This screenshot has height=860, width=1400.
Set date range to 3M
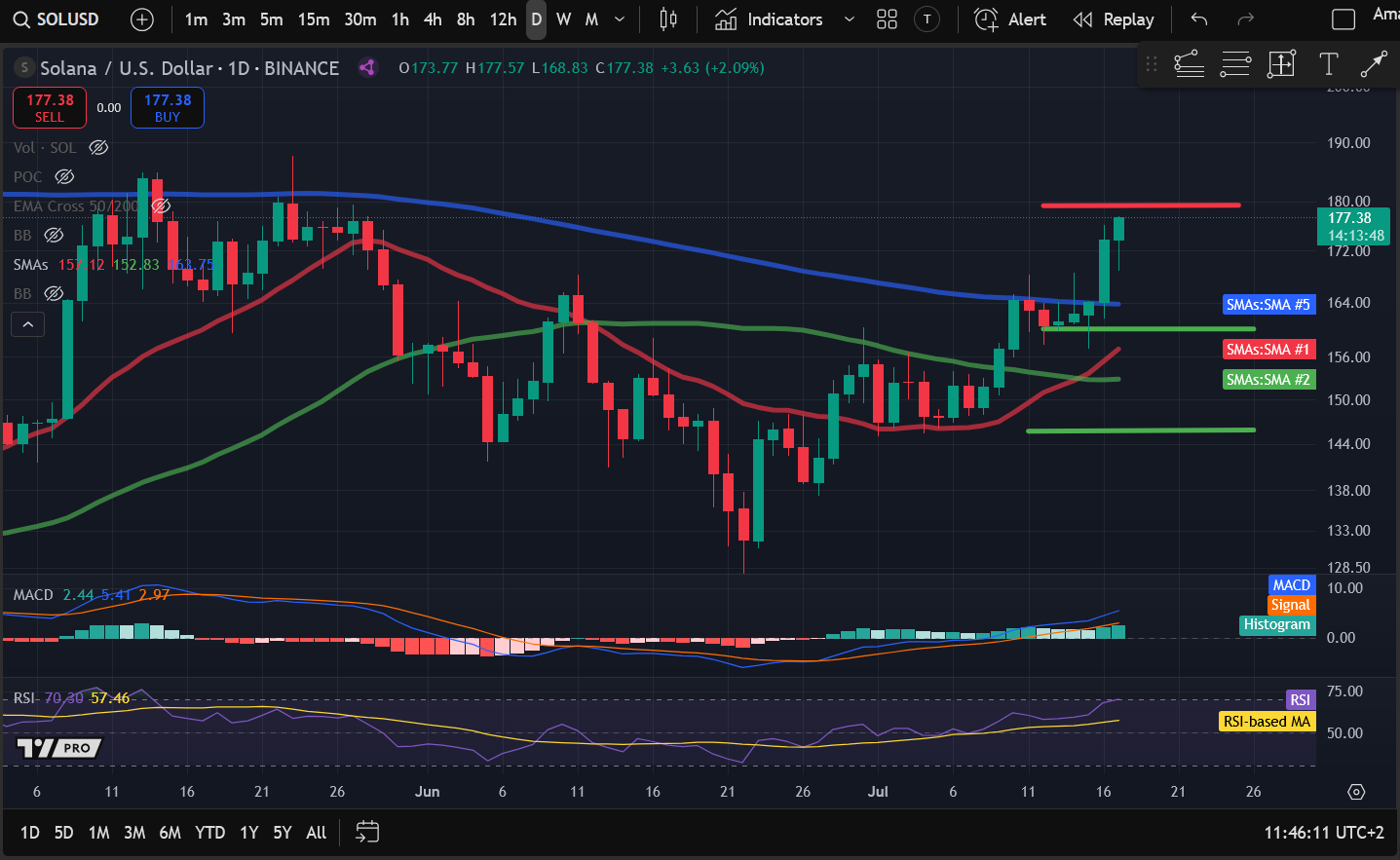(134, 832)
